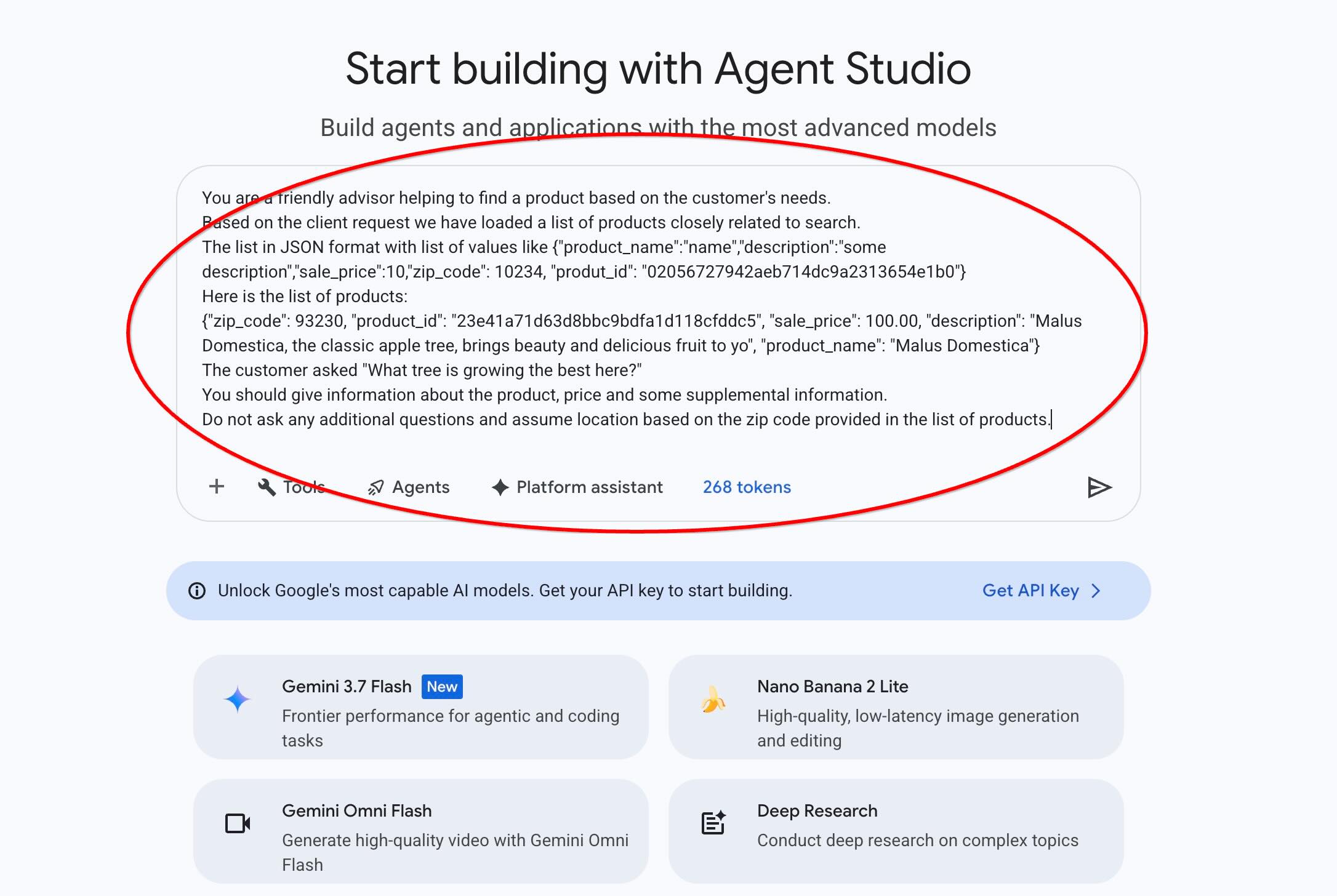The image size is (1337, 896).
Task: Open the Gemini Omni Flash card
Action: [420, 831]
